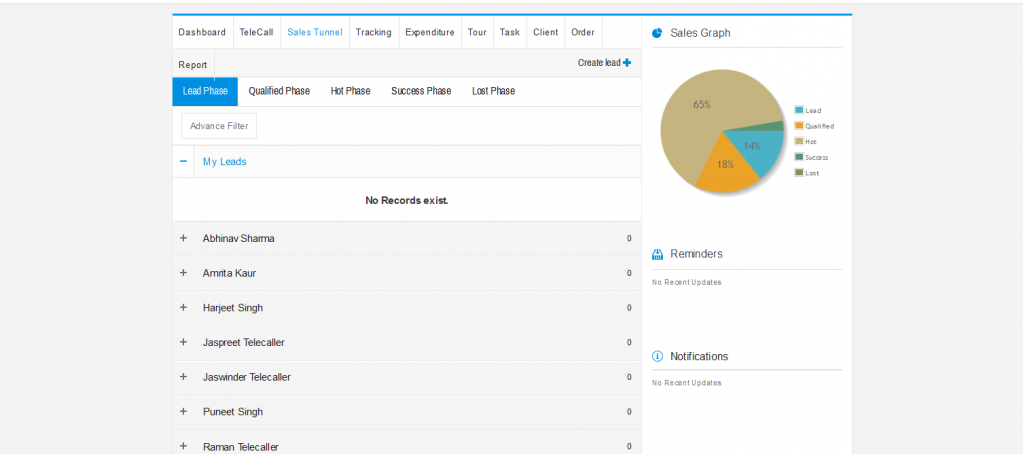Click the Notifications heading text

[699, 356]
